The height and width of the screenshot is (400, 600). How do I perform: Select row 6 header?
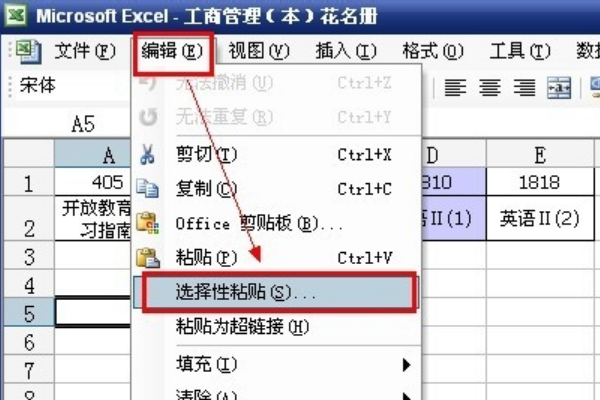(x=29, y=341)
